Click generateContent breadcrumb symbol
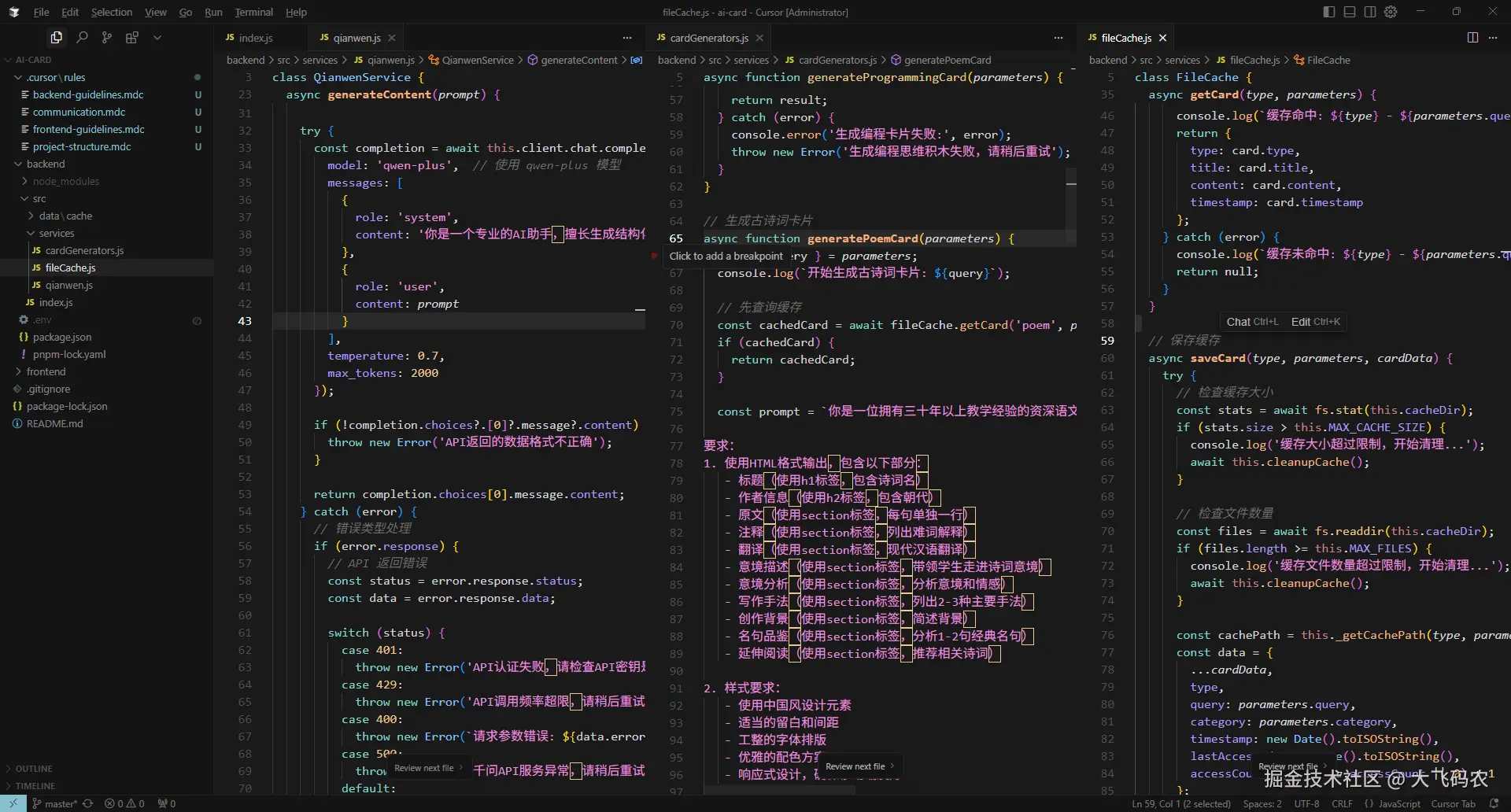Screen dimensions: 1511x812 click(x=579, y=60)
